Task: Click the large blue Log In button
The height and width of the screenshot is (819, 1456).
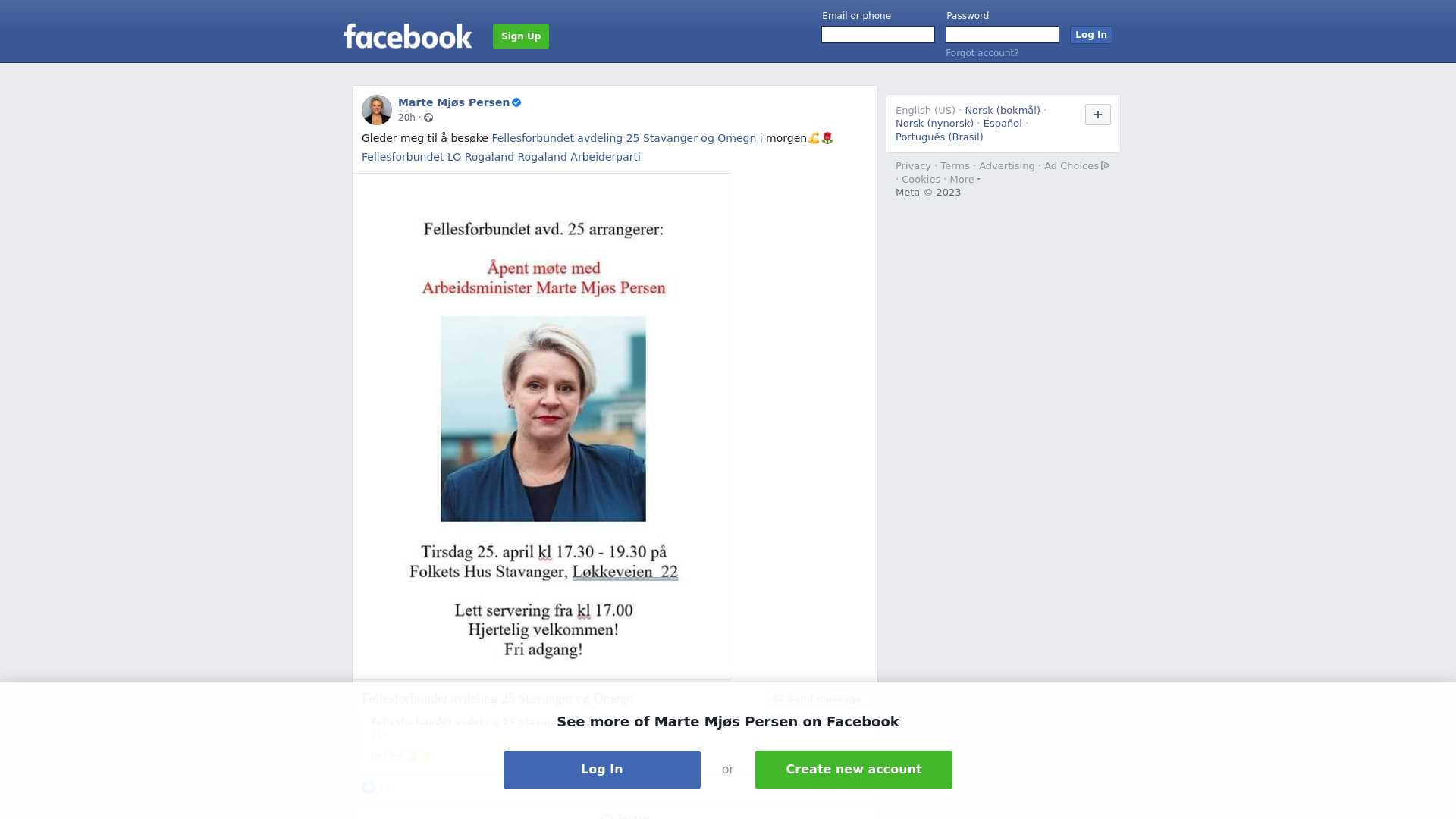Action: 602,770
